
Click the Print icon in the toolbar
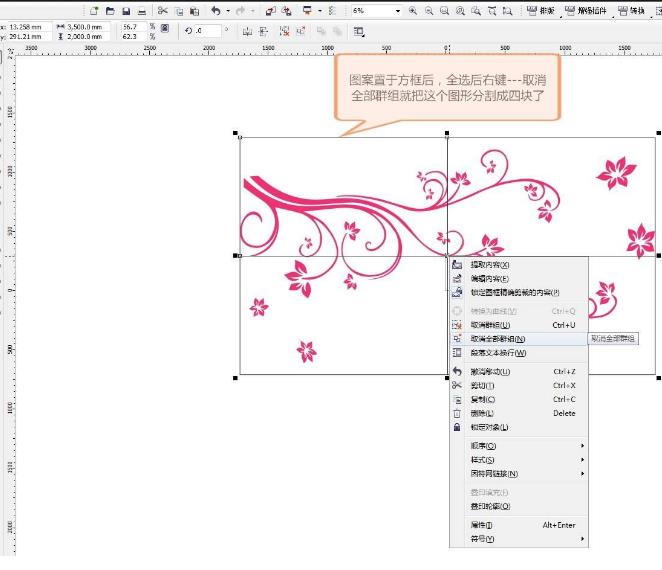pyautogui.click(x=142, y=11)
